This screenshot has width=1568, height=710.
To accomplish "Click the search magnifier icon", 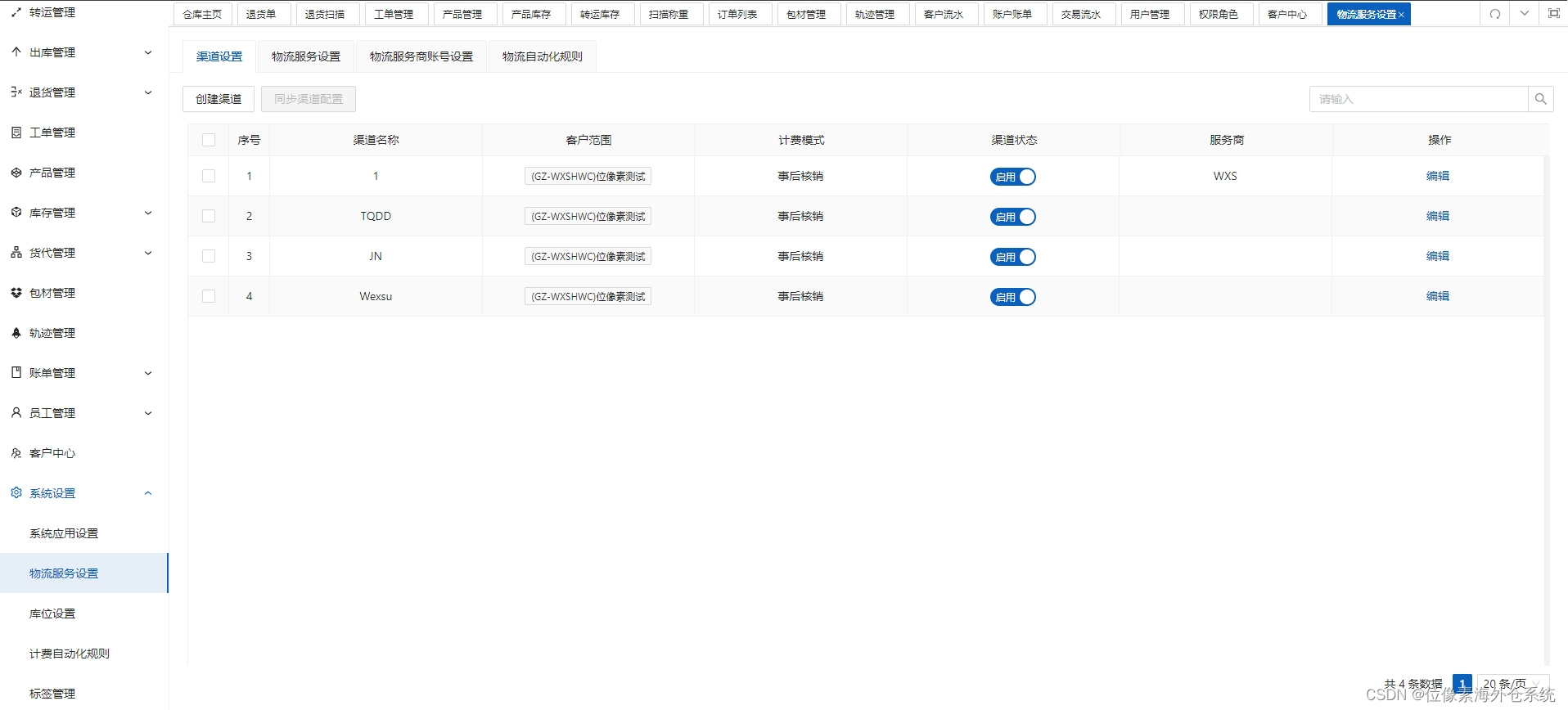I will 1540,99.
